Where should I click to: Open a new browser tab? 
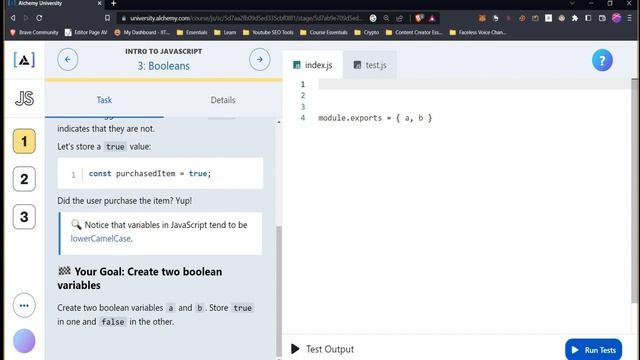point(113,4)
